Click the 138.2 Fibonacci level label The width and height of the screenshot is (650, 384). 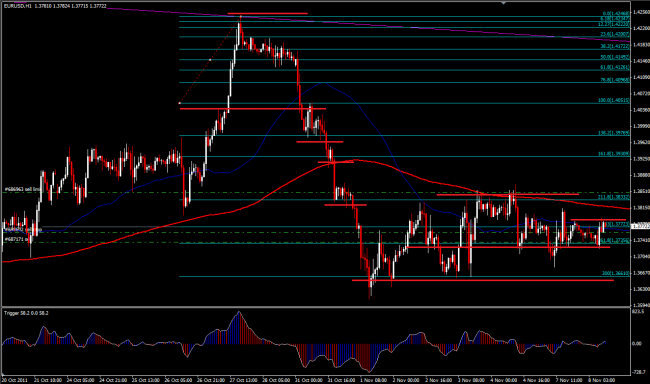(x=614, y=133)
